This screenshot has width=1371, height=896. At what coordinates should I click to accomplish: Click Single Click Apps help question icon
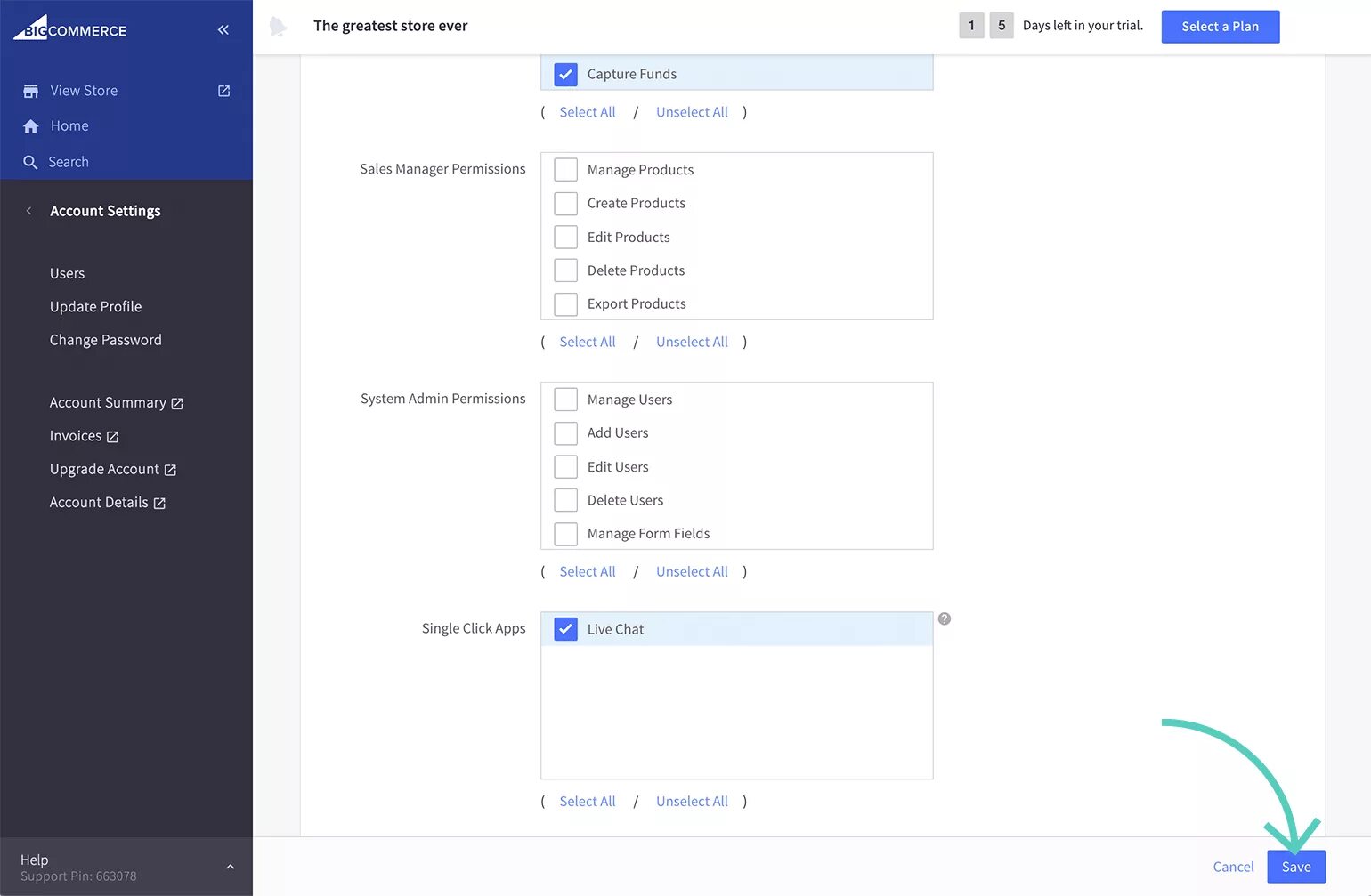click(x=945, y=618)
